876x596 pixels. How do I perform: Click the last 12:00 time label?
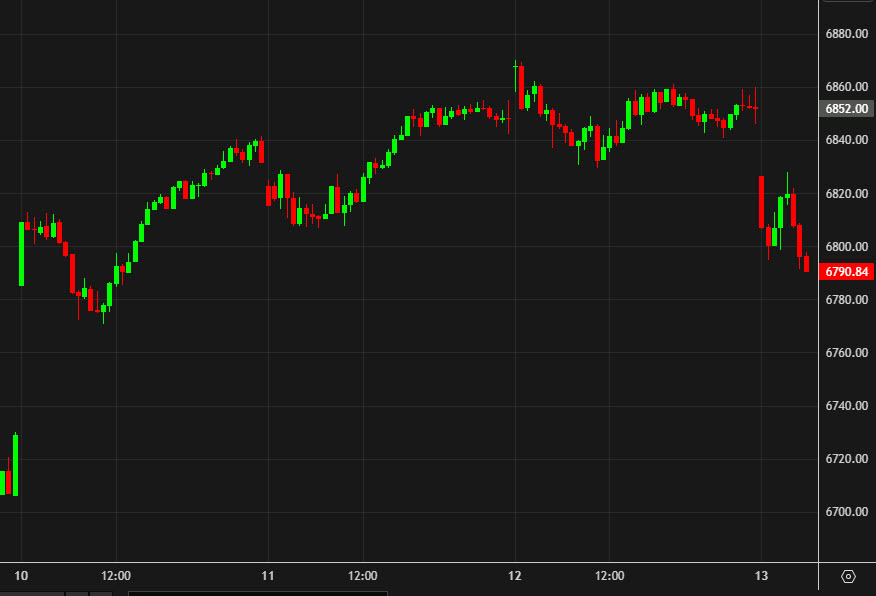pyautogui.click(x=610, y=576)
